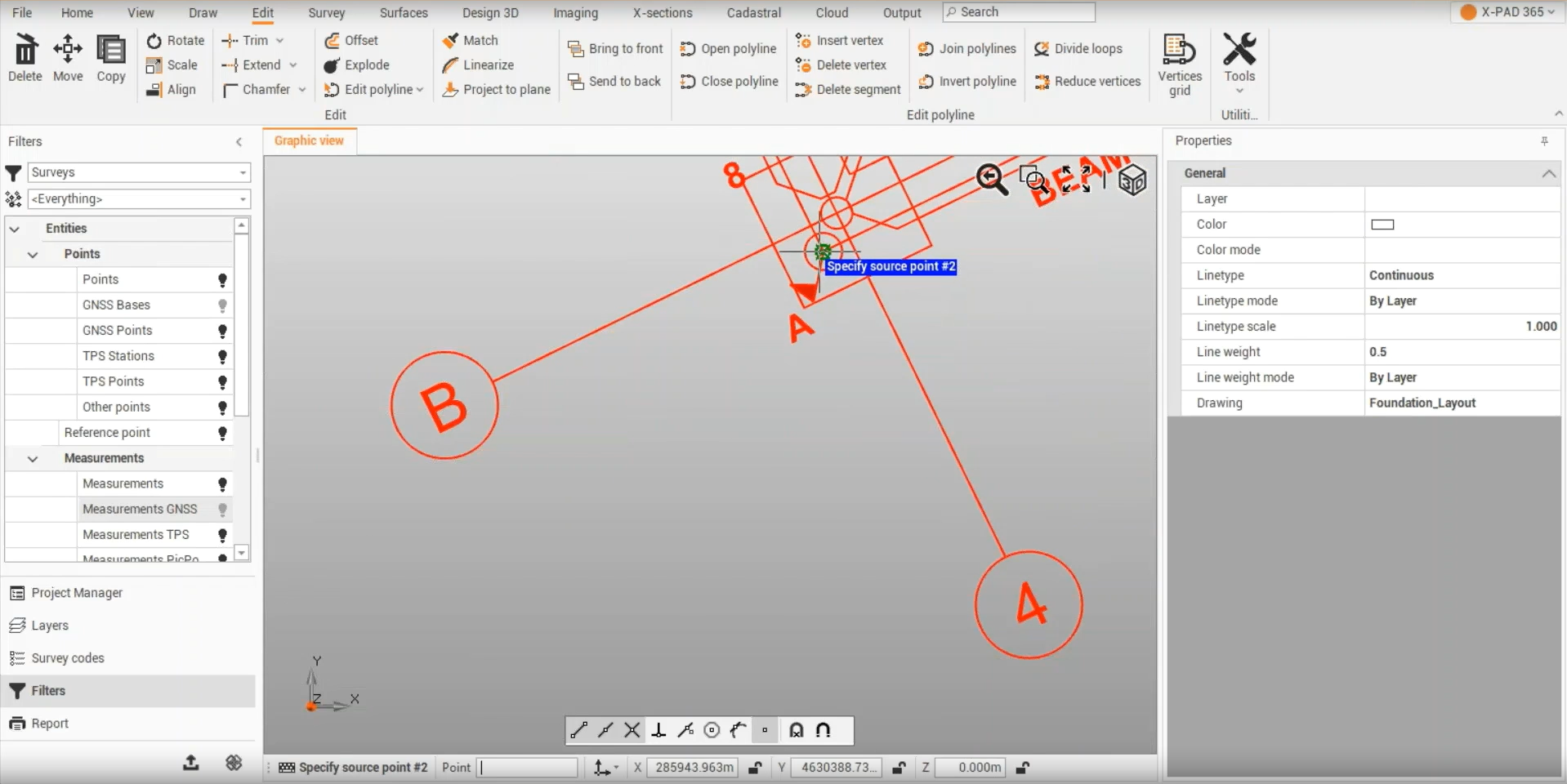Open the Report panel
This screenshot has height=784, width=1567.
tap(50, 724)
